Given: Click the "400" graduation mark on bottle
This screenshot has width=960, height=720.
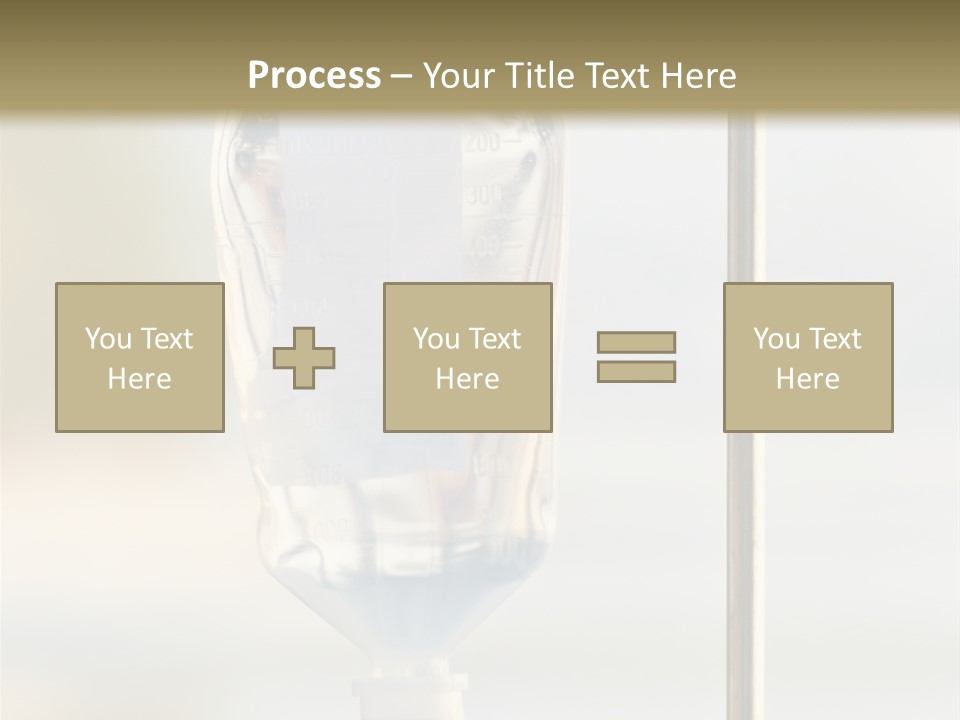Looking at the screenshot, I should pos(485,243).
